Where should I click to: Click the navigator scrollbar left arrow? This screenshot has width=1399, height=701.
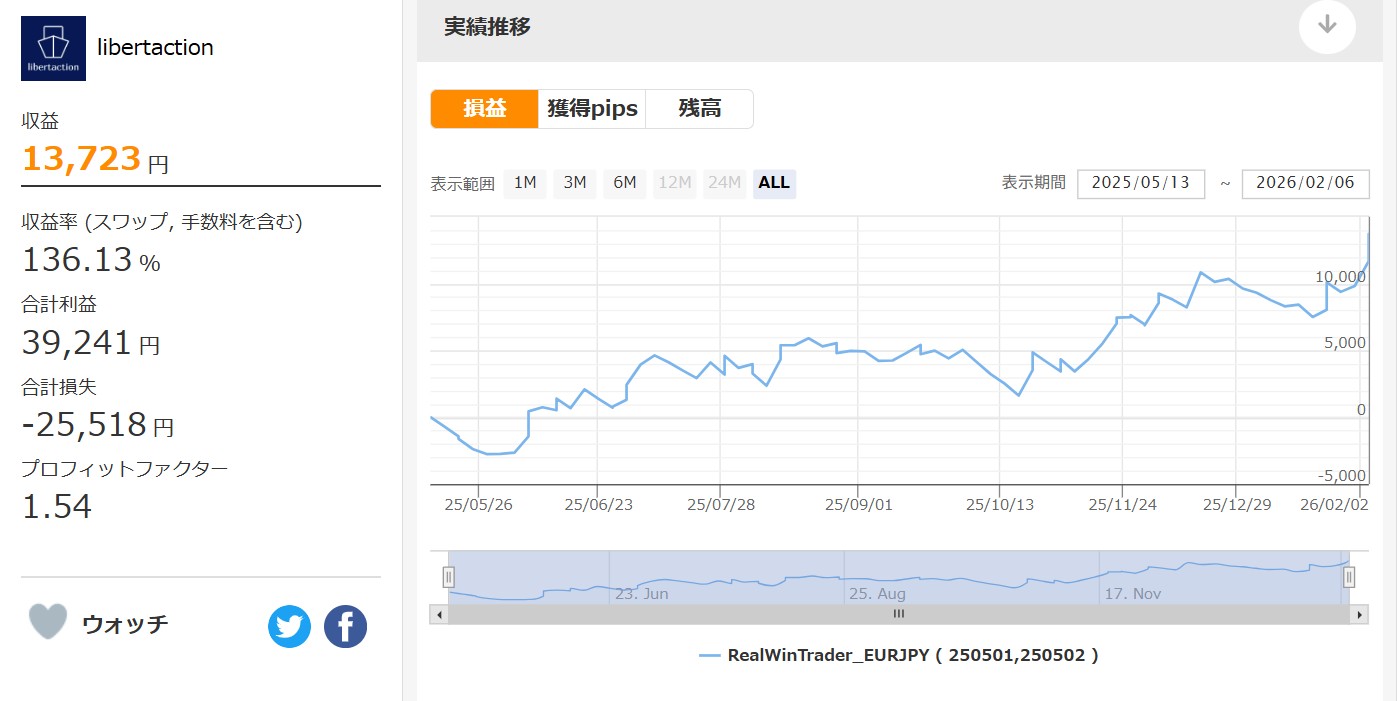tap(439, 614)
